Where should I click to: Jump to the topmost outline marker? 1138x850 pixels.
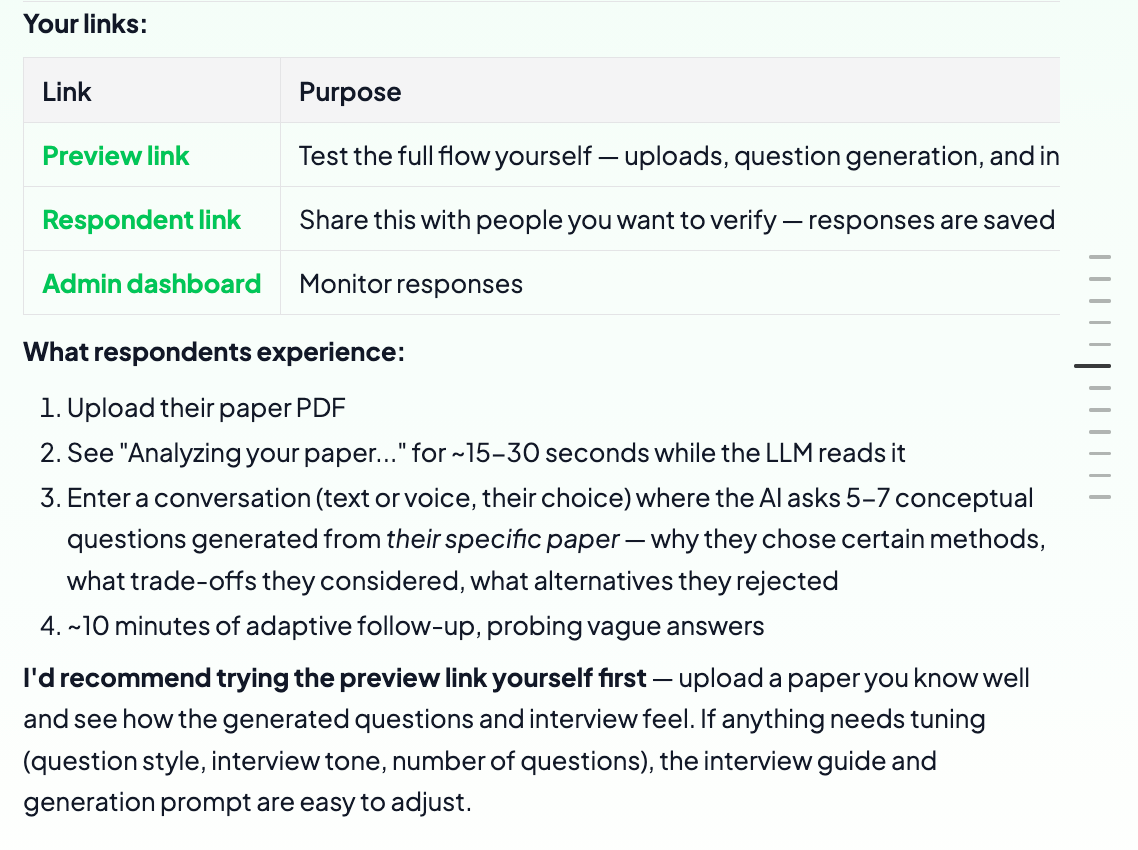1100,257
